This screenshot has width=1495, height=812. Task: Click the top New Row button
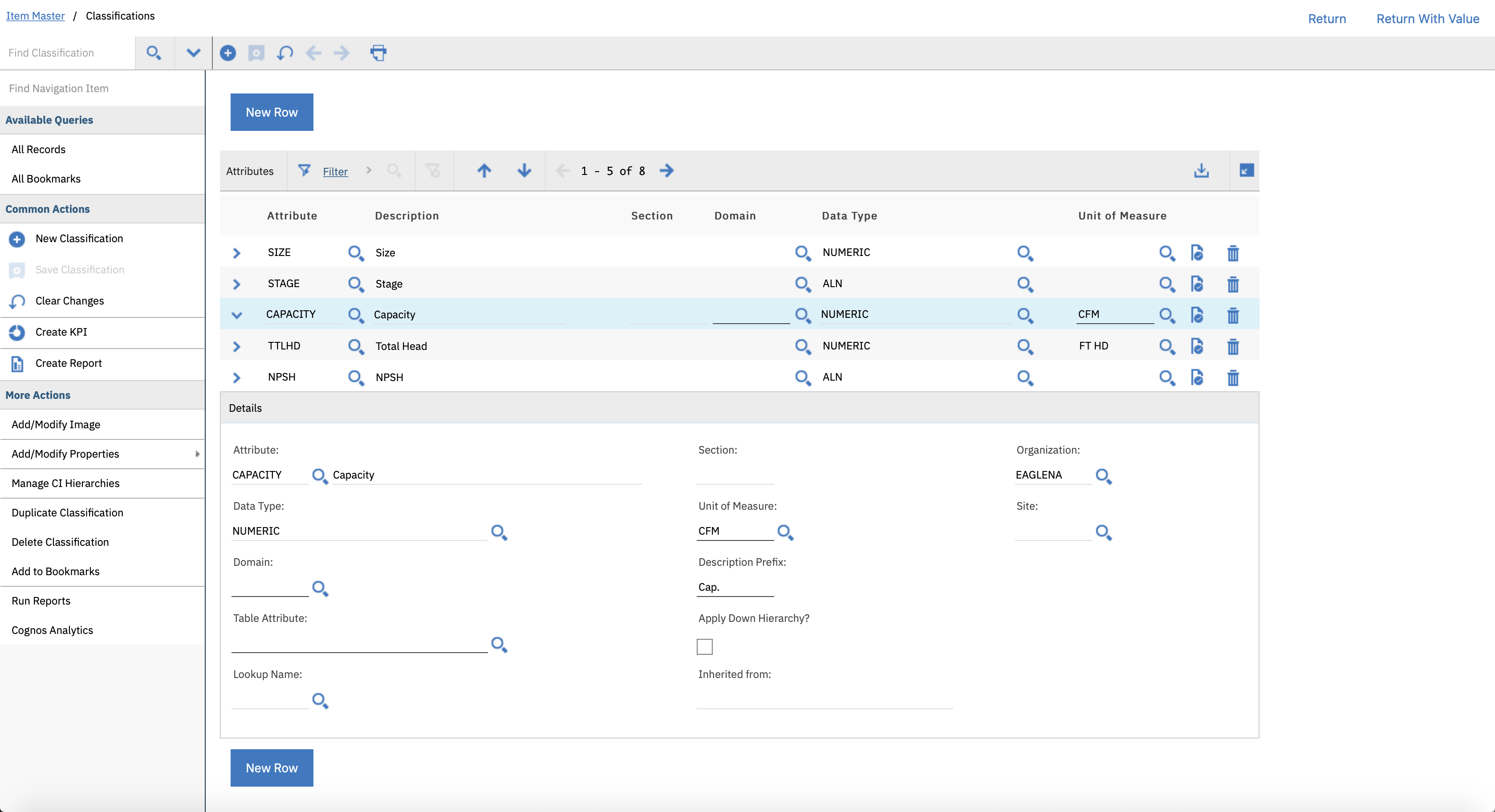click(272, 112)
